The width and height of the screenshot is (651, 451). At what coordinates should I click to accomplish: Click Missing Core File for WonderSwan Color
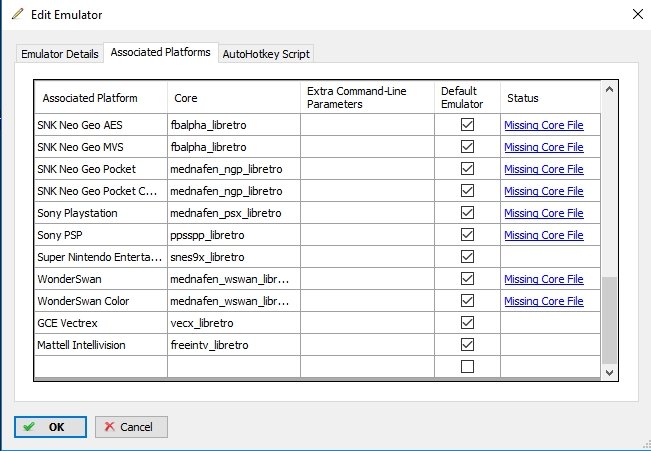coord(544,301)
